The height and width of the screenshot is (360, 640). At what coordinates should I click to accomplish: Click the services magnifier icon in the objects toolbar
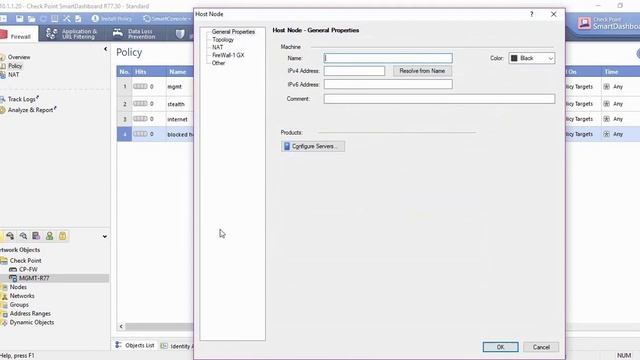[x=23, y=236]
